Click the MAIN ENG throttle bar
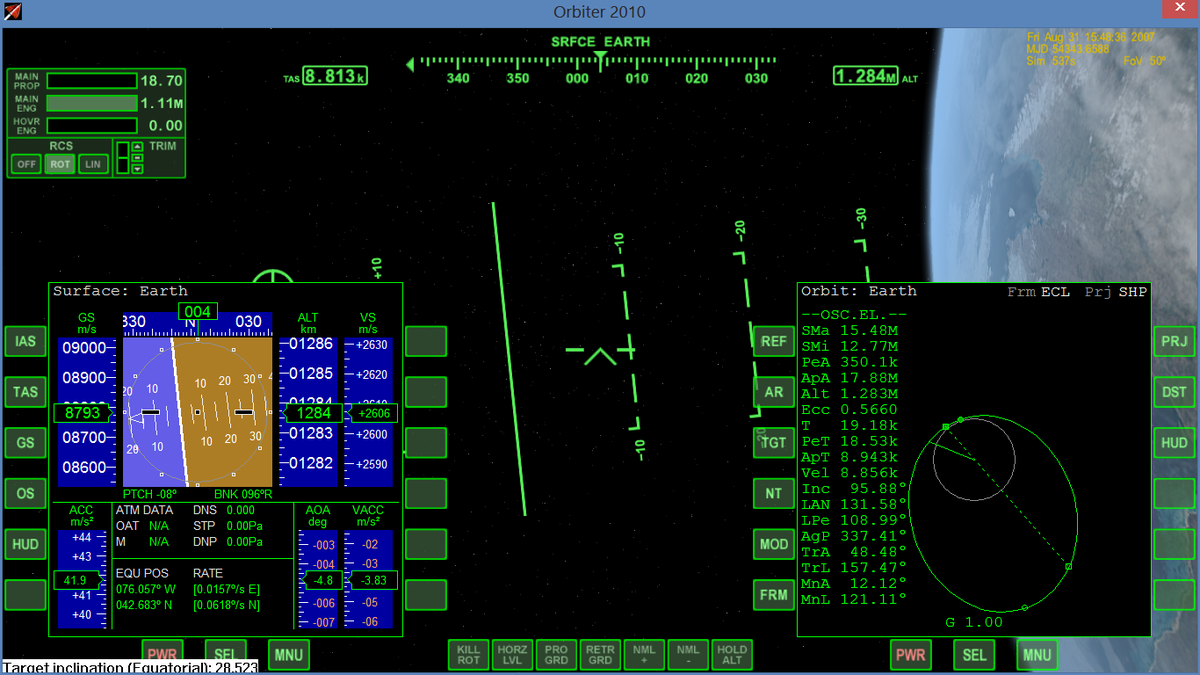 92,103
